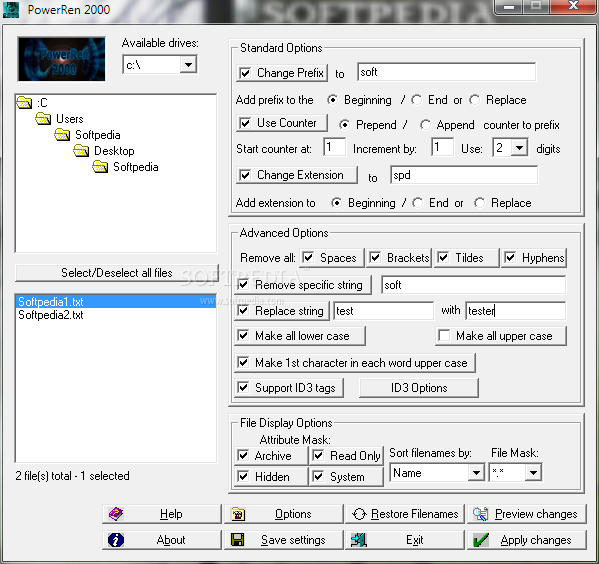Click the Change Prefix text field
The image size is (599, 564).
coord(446,72)
